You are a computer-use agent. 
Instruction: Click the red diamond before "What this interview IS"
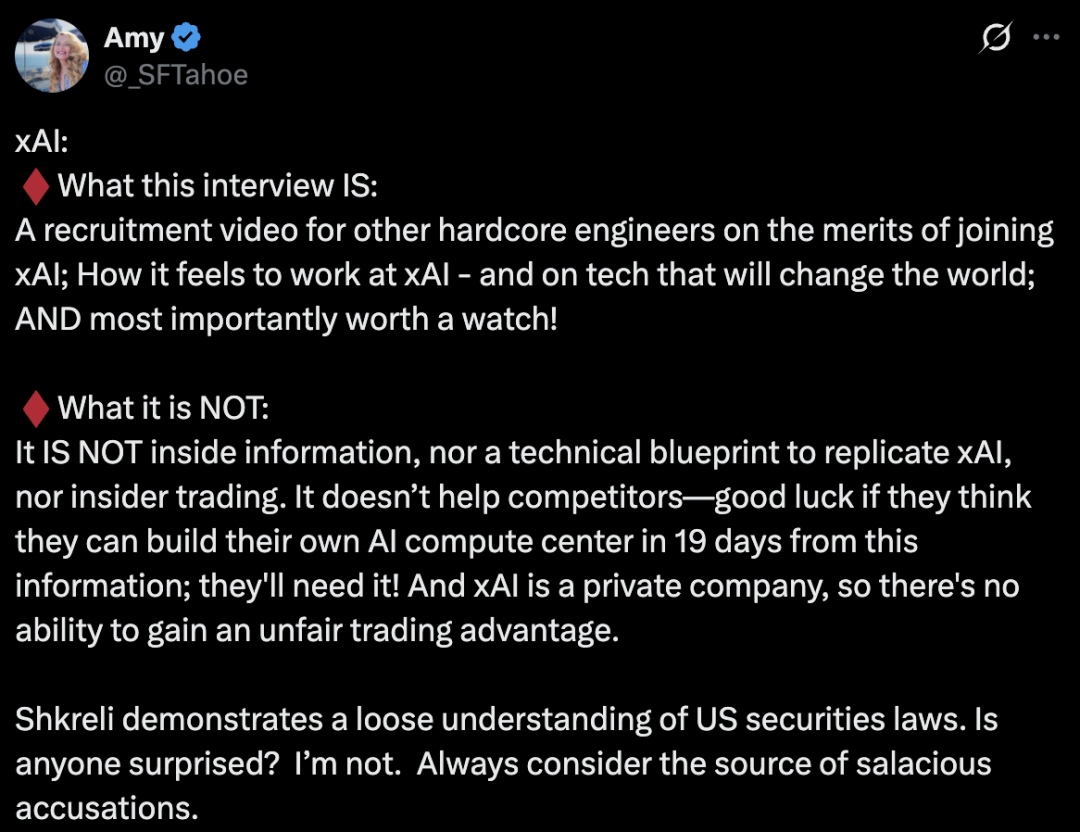(x=35, y=187)
